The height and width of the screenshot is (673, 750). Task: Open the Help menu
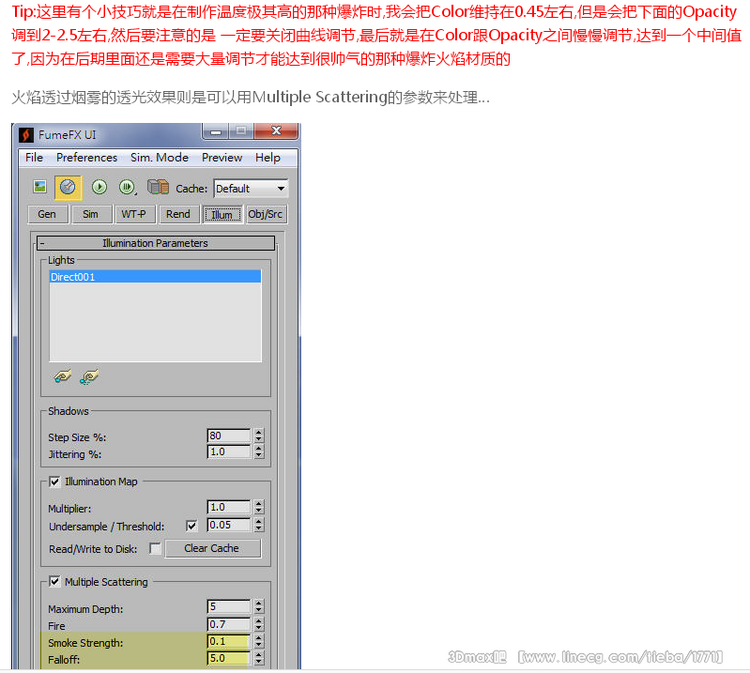click(x=268, y=157)
